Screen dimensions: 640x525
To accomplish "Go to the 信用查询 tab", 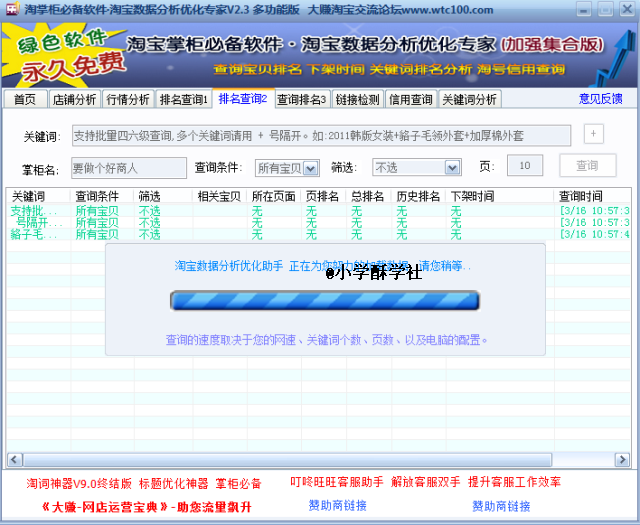I will tap(411, 99).
